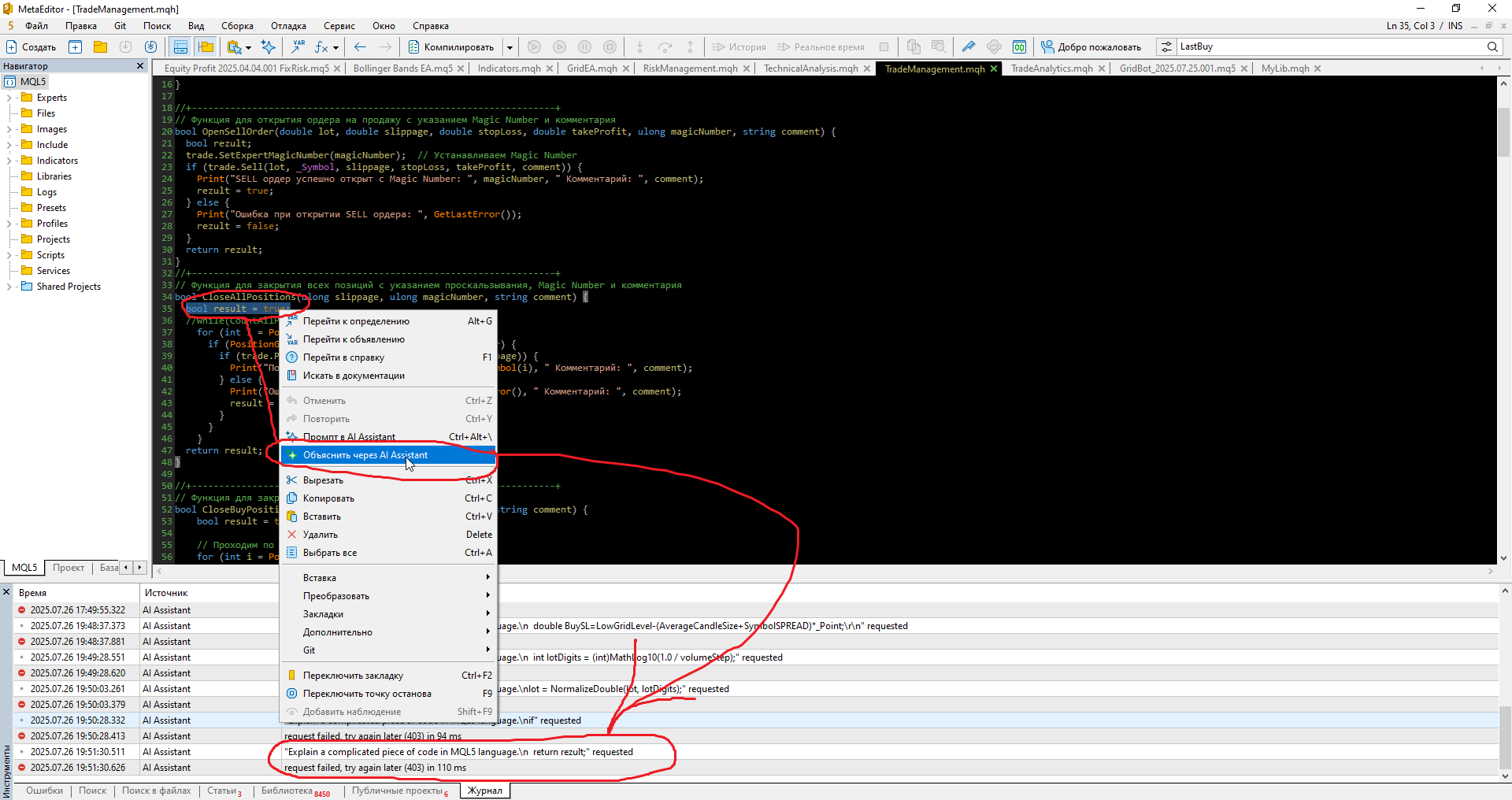Click the VAR go-to-variable icon

coord(298,47)
